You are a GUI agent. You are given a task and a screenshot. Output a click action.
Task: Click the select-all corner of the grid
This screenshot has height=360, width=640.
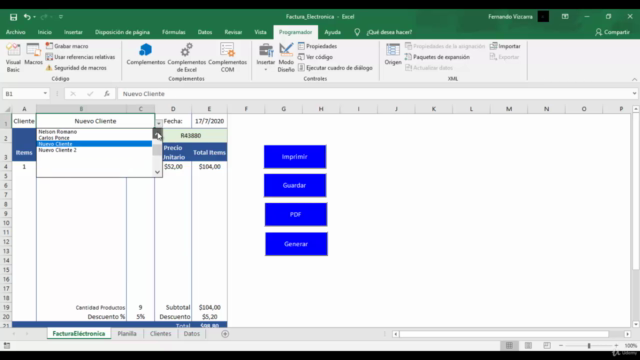[x=7, y=109]
